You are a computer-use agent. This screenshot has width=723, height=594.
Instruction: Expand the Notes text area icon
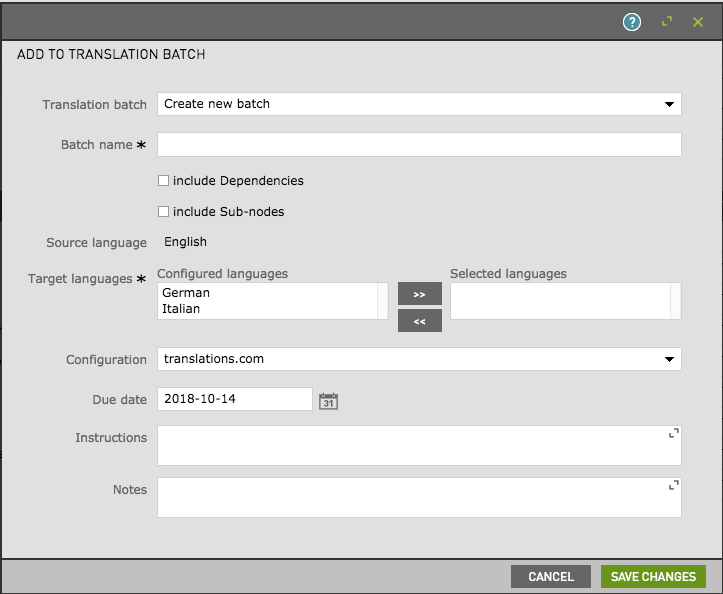click(x=673, y=485)
